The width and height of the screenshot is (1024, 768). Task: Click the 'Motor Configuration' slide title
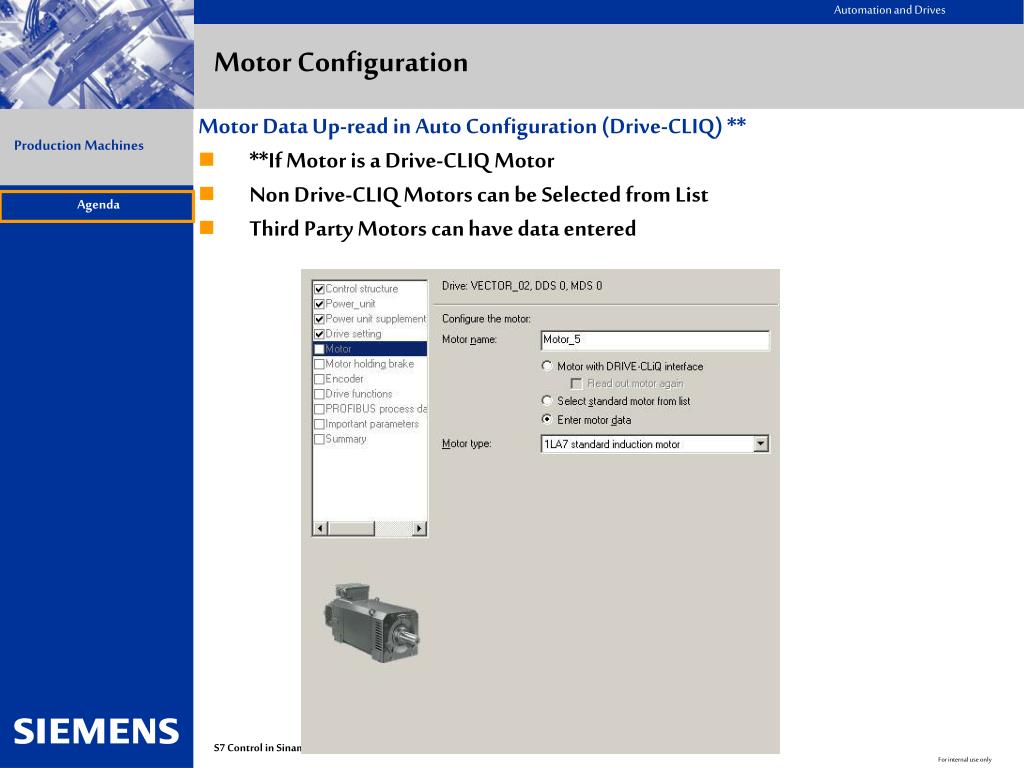341,63
